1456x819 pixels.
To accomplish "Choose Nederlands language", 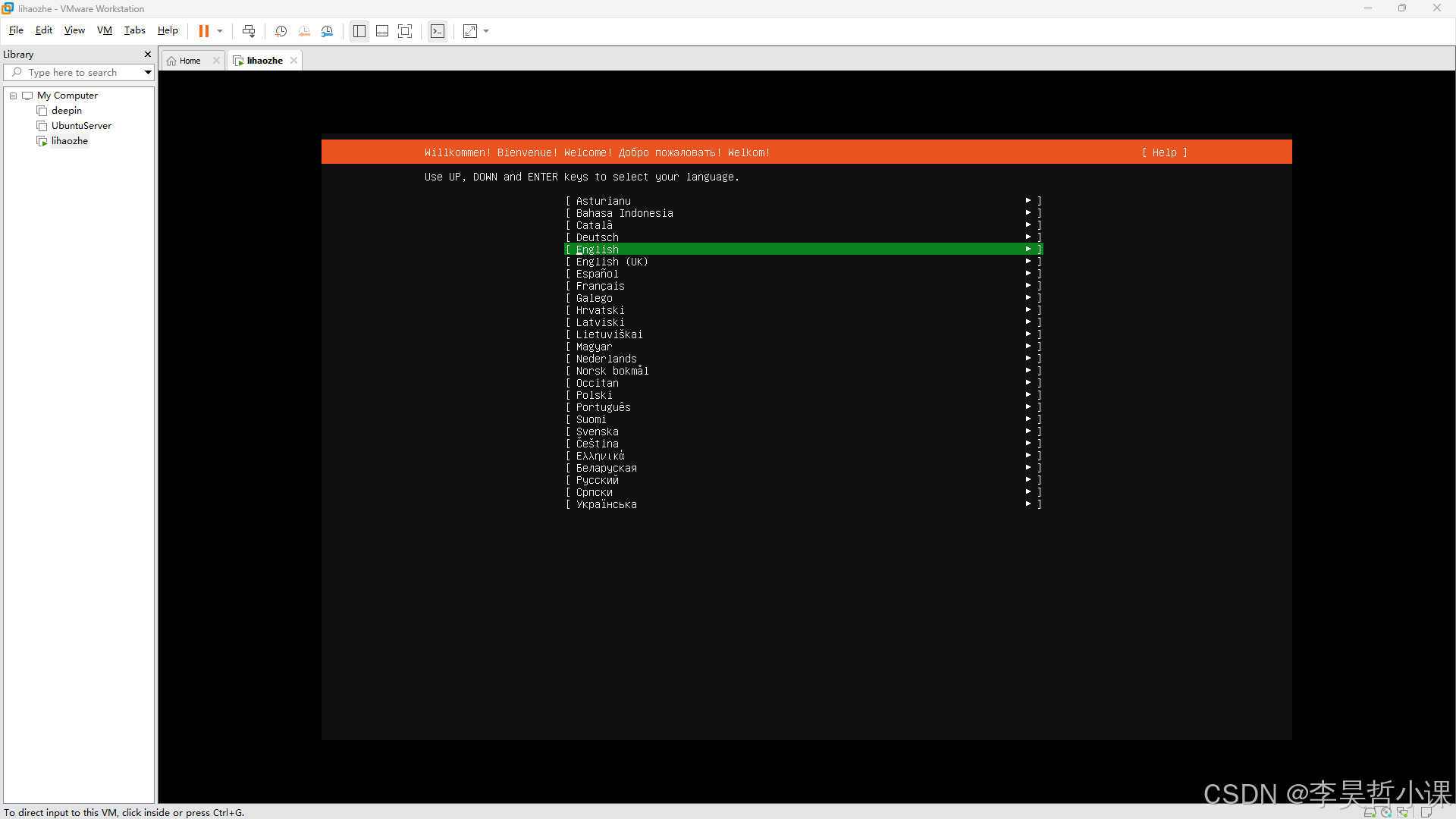I will click(x=804, y=359).
